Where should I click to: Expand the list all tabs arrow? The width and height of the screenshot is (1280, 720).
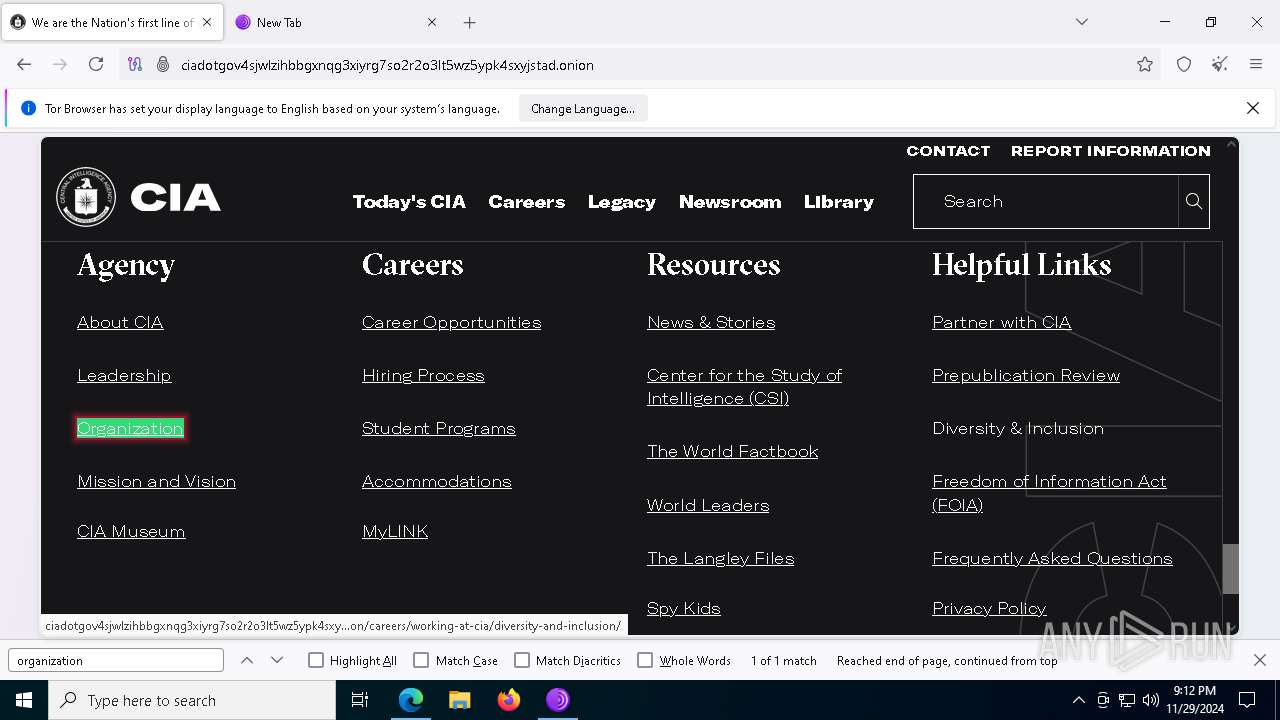1081,22
